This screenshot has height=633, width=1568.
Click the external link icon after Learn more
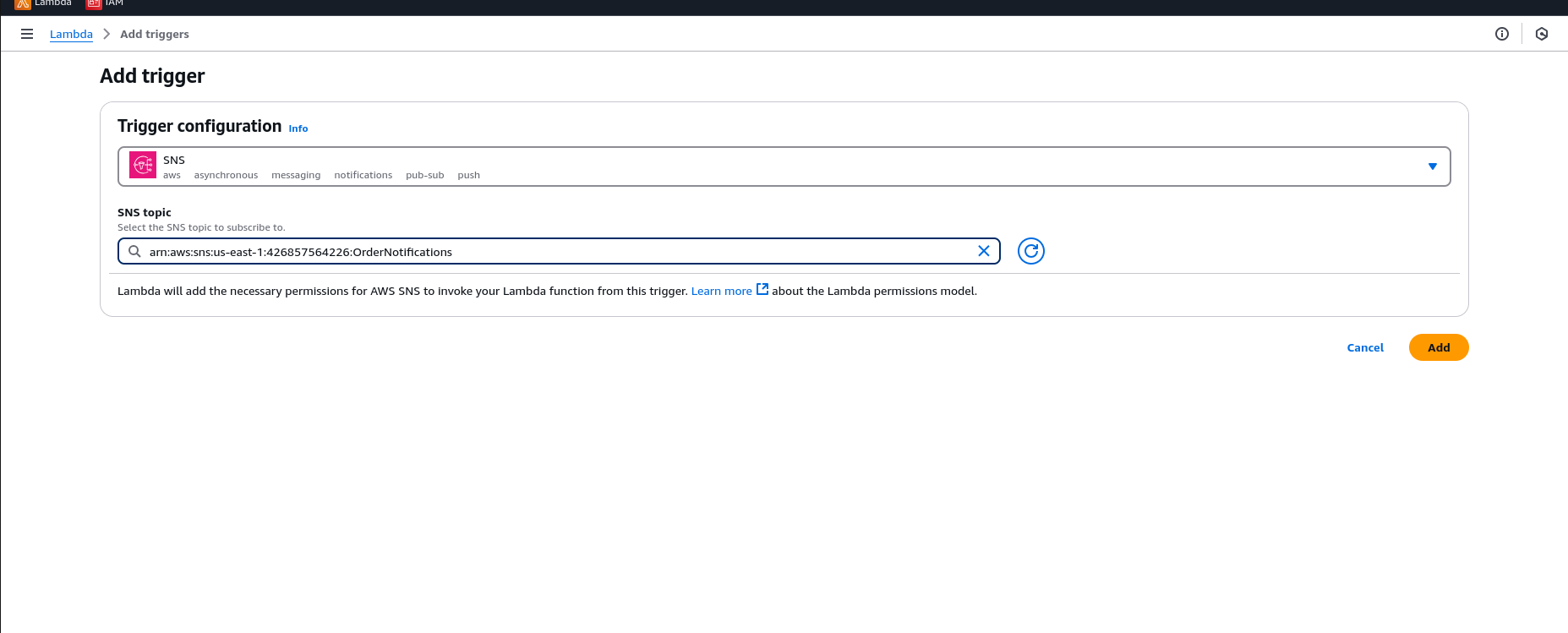762,289
